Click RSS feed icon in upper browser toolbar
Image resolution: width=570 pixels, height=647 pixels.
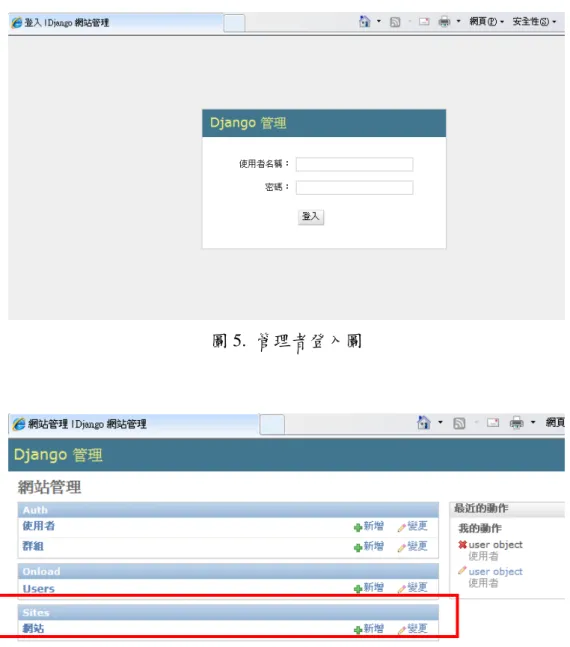pos(395,22)
